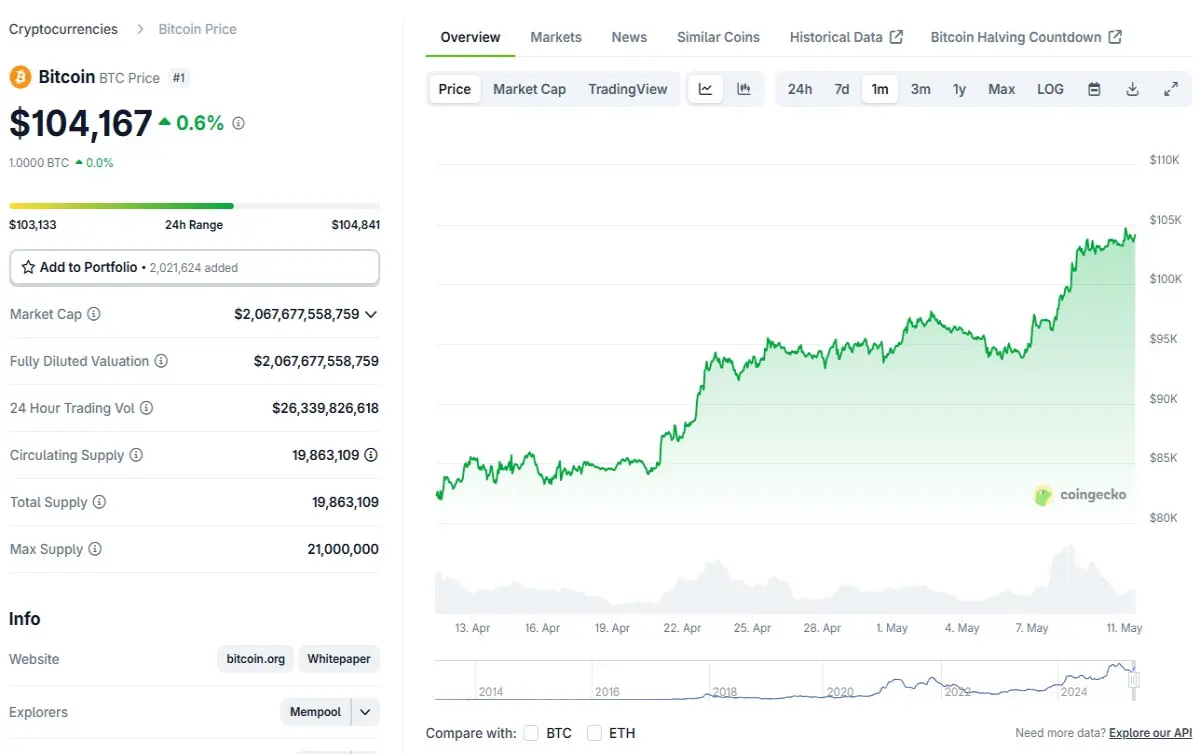Screen dimensions: 1200x754
Task: Select Market Cap chart mode
Action: coord(529,89)
